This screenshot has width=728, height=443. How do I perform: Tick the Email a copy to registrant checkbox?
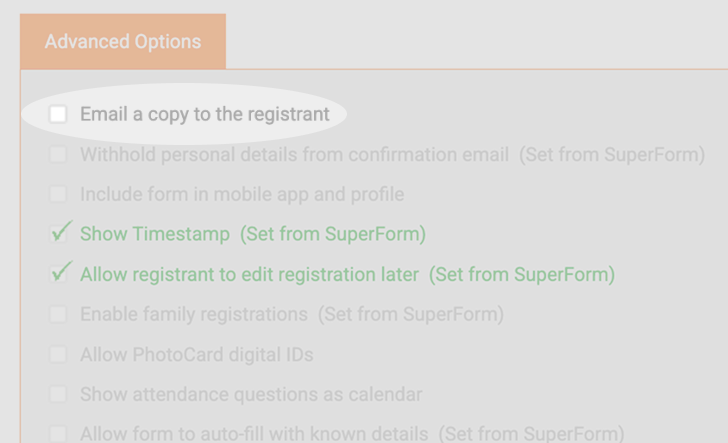coord(58,114)
